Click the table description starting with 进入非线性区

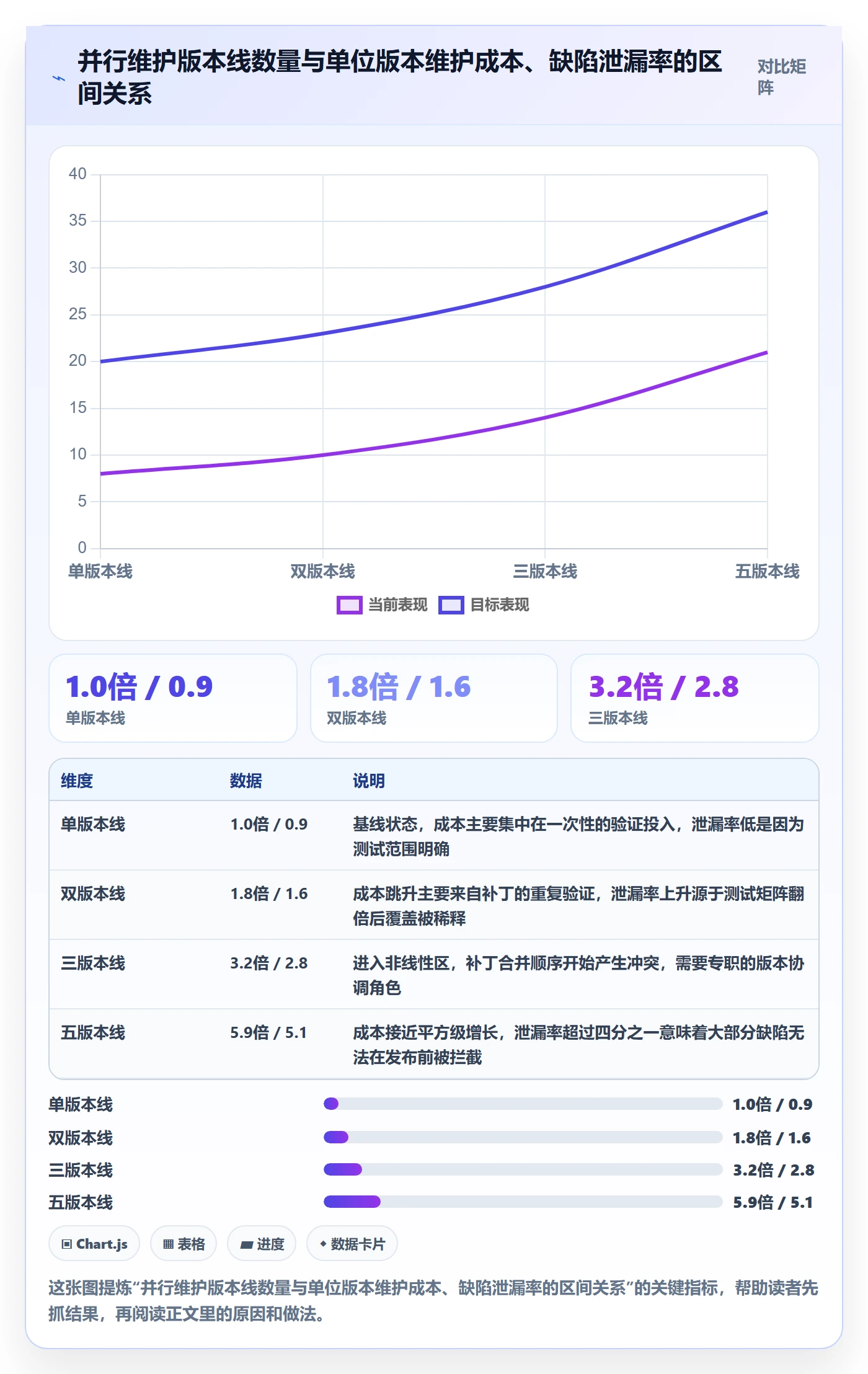point(578,975)
